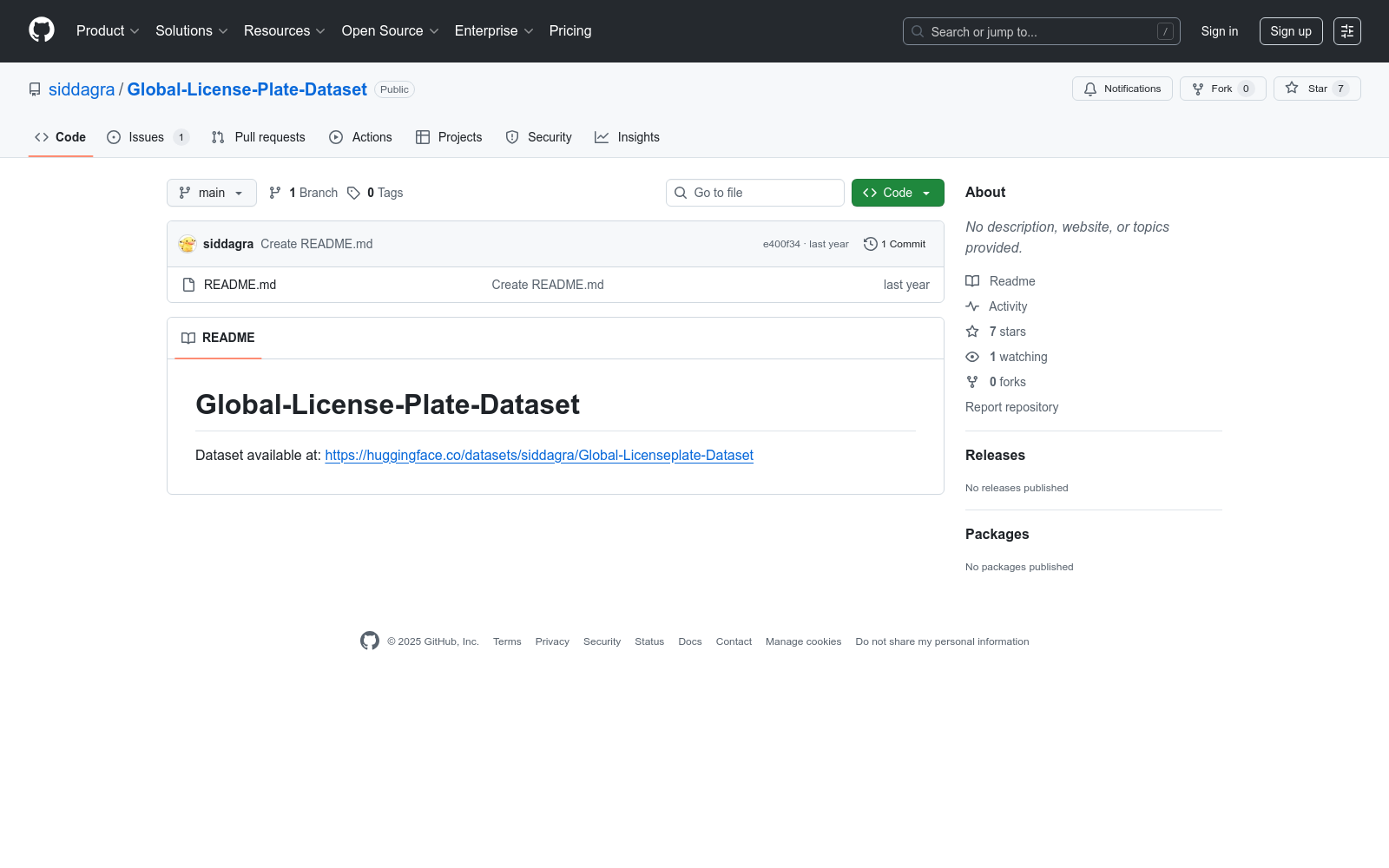Open the README.md file

click(x=240, y=285)
